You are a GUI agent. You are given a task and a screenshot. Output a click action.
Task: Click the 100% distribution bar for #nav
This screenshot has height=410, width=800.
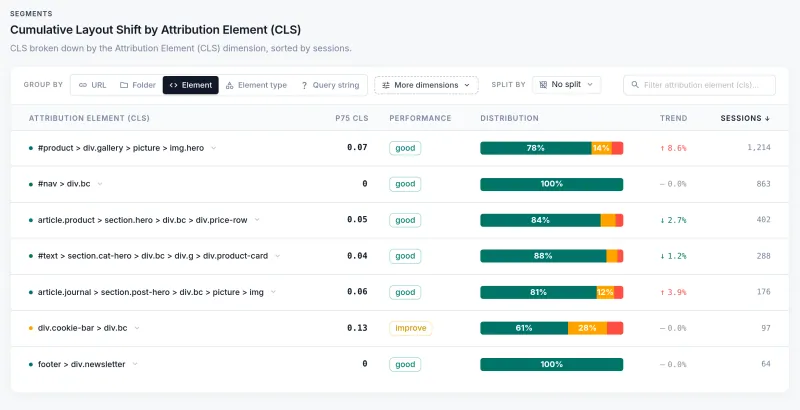click(x=552, y=184)
